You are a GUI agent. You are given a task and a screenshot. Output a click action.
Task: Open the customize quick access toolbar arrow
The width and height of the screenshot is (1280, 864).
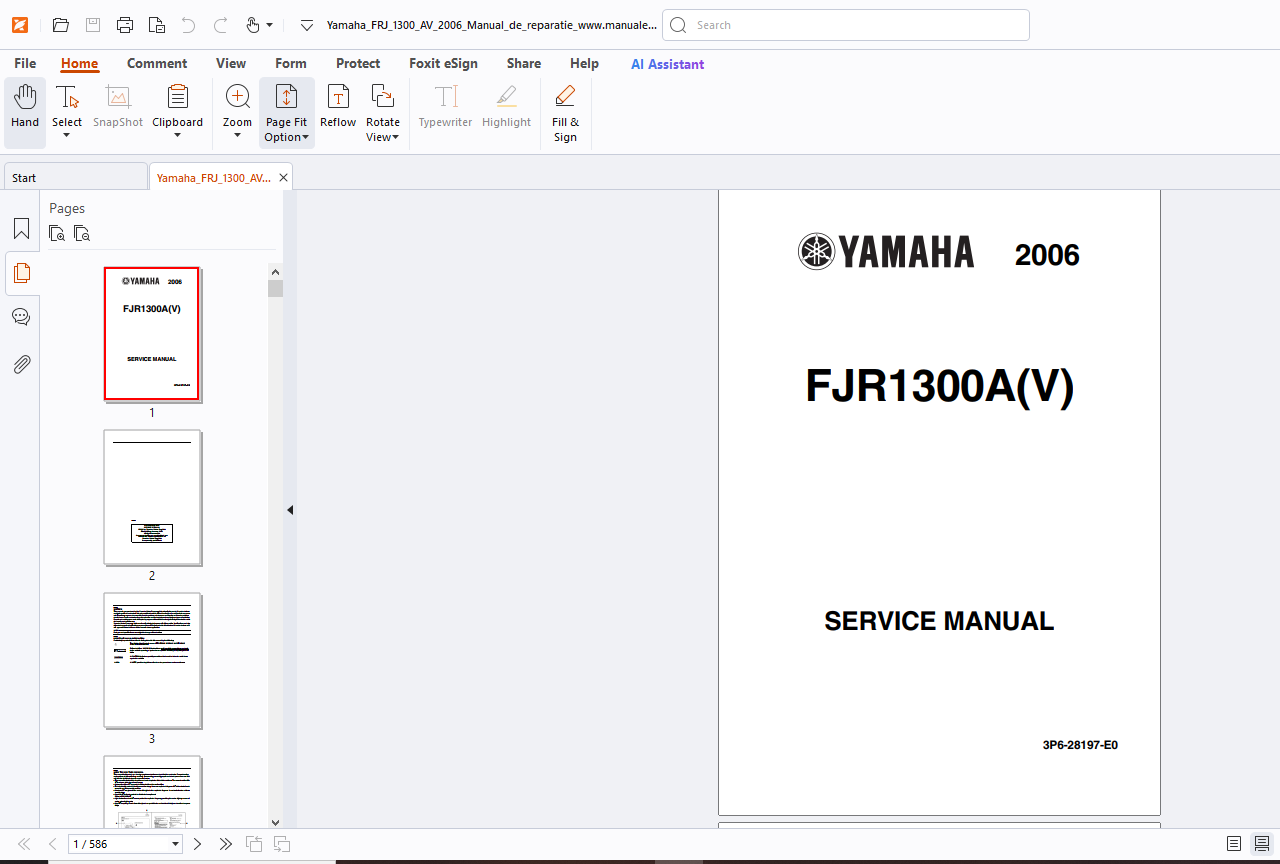click(307, 25)
